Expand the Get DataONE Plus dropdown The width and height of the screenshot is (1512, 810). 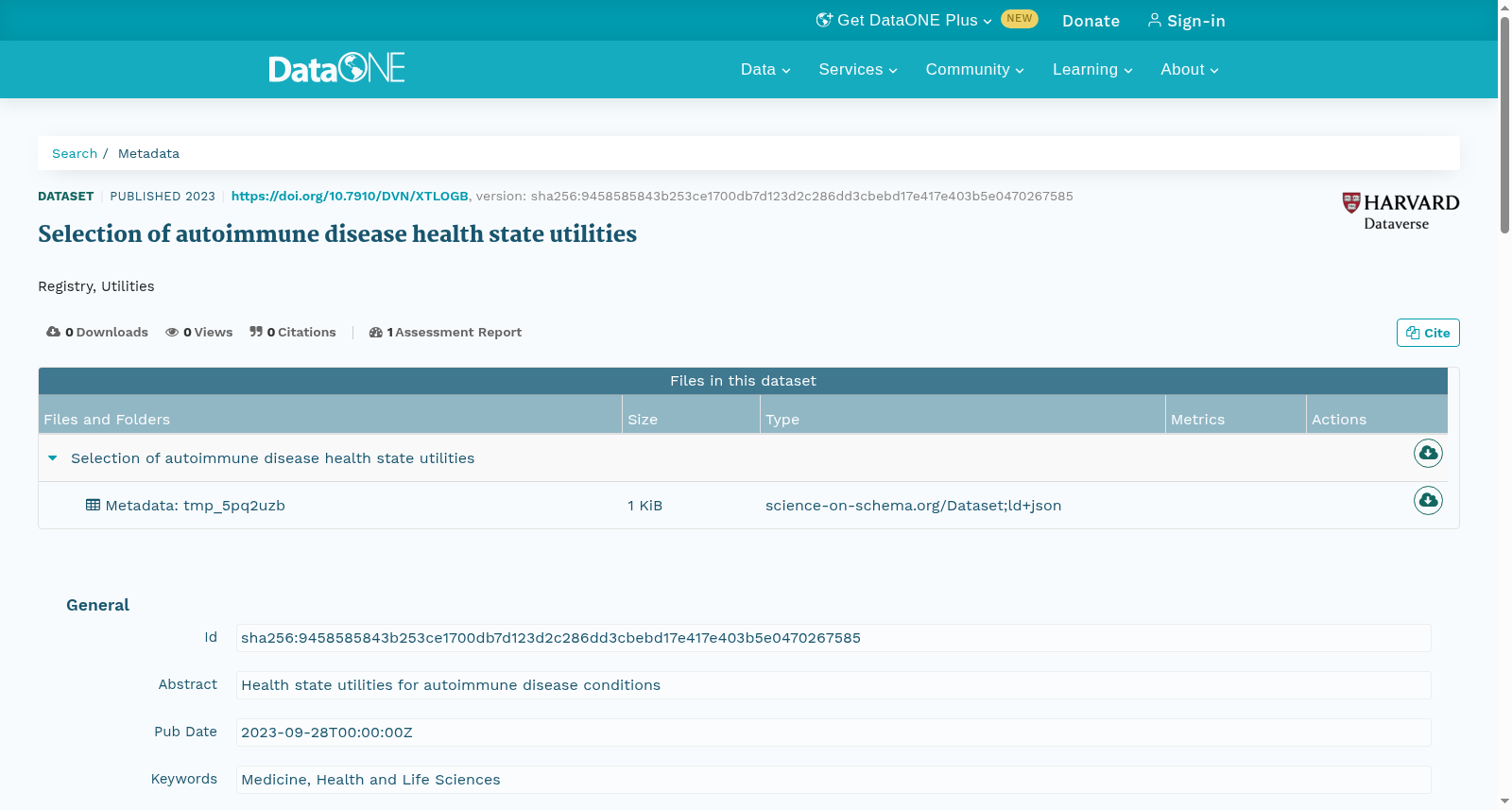(x=904, y=20)
